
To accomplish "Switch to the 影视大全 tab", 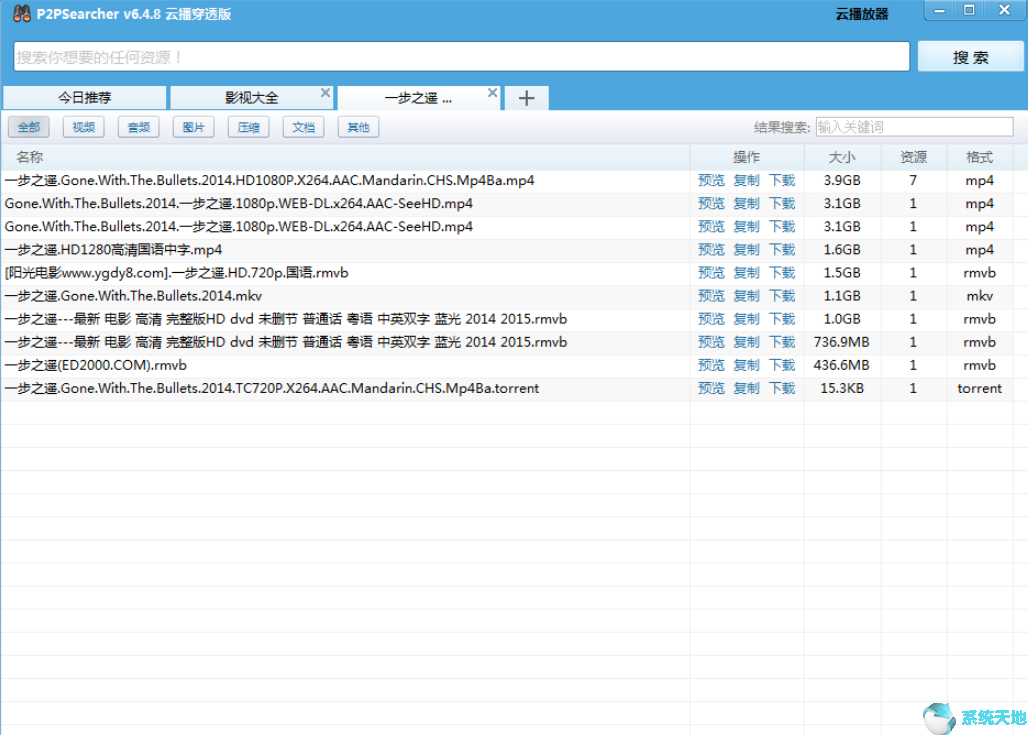I will (251, 98).
